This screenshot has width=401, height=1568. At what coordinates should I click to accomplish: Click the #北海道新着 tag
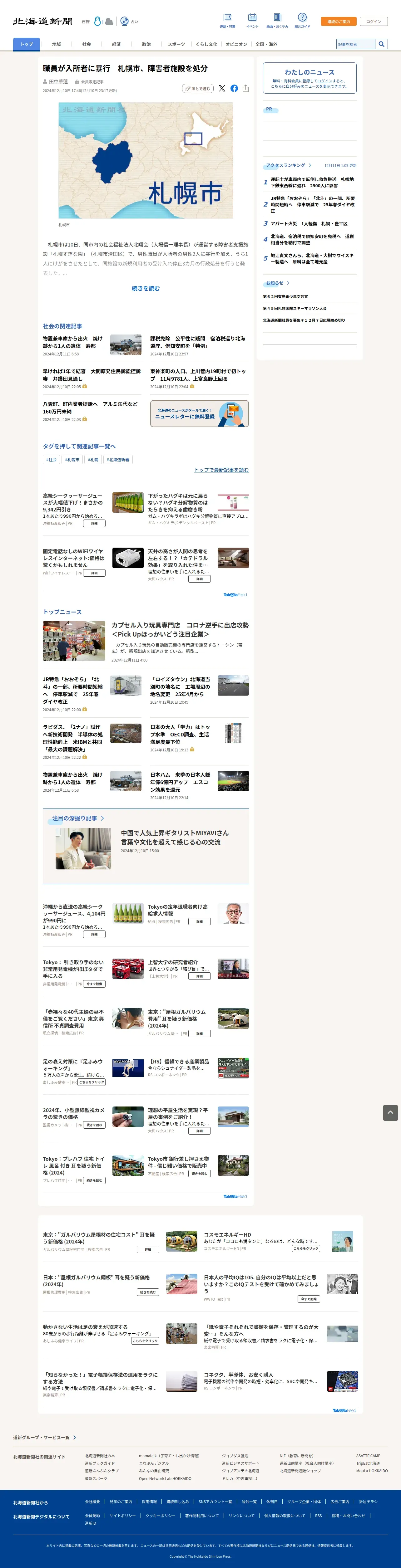pos(118,460)
